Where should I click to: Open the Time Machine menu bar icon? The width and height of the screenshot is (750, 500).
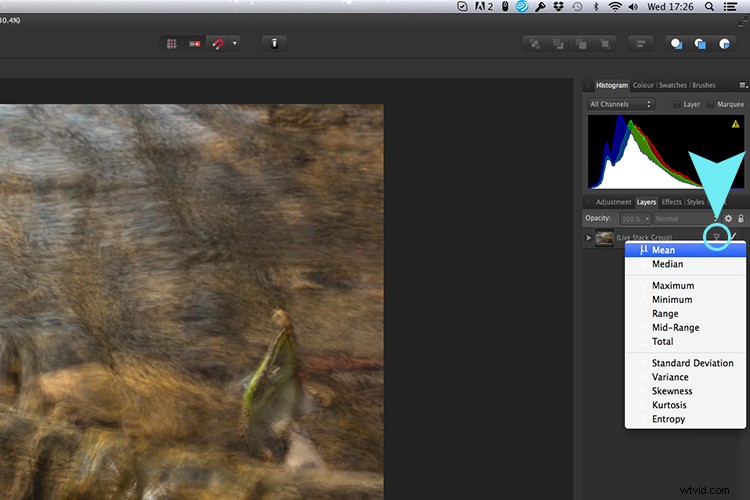pyautogui.click(x=577, y=6)
